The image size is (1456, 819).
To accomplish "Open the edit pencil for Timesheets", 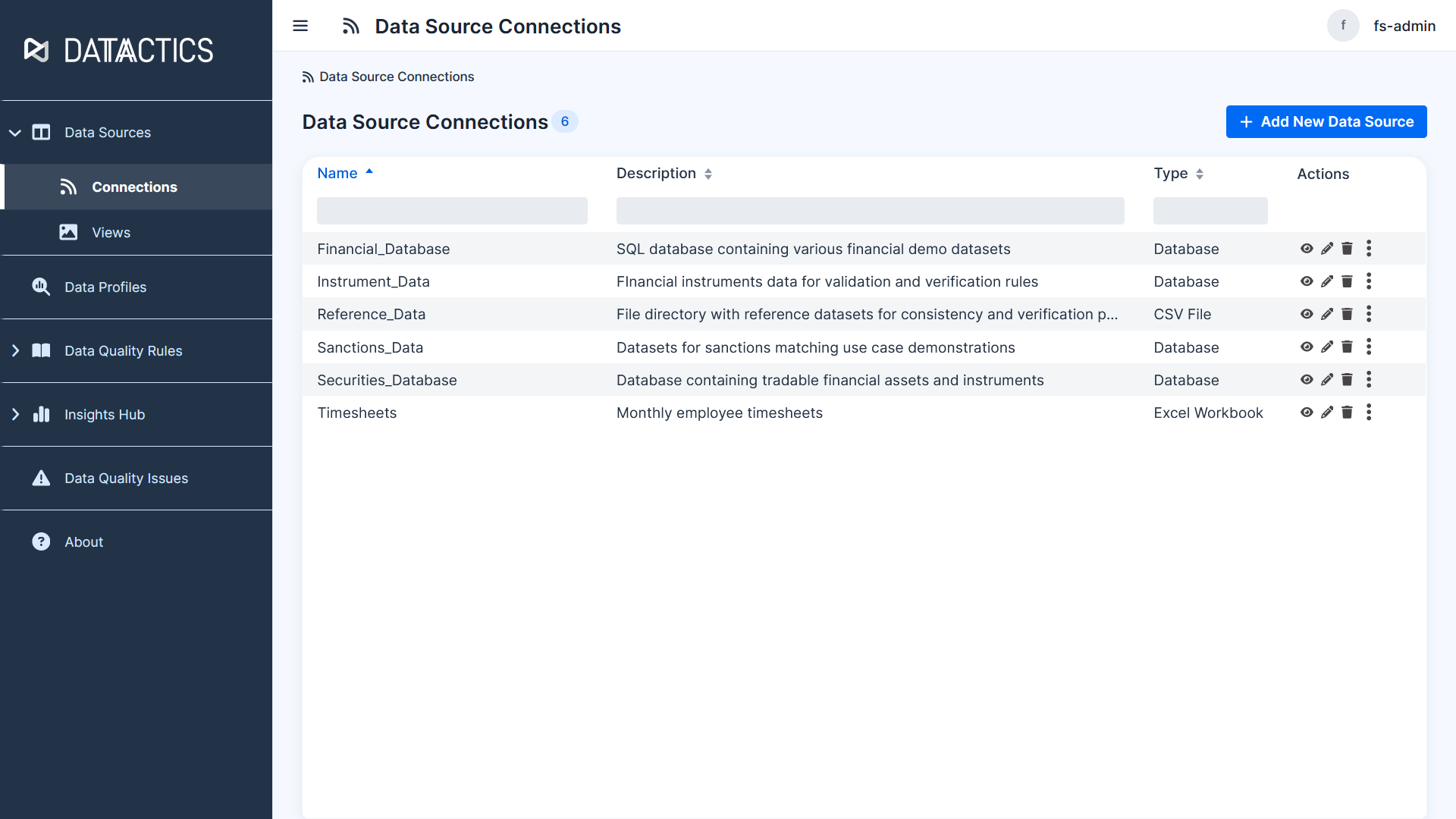I will click(x=1327, y=413).
